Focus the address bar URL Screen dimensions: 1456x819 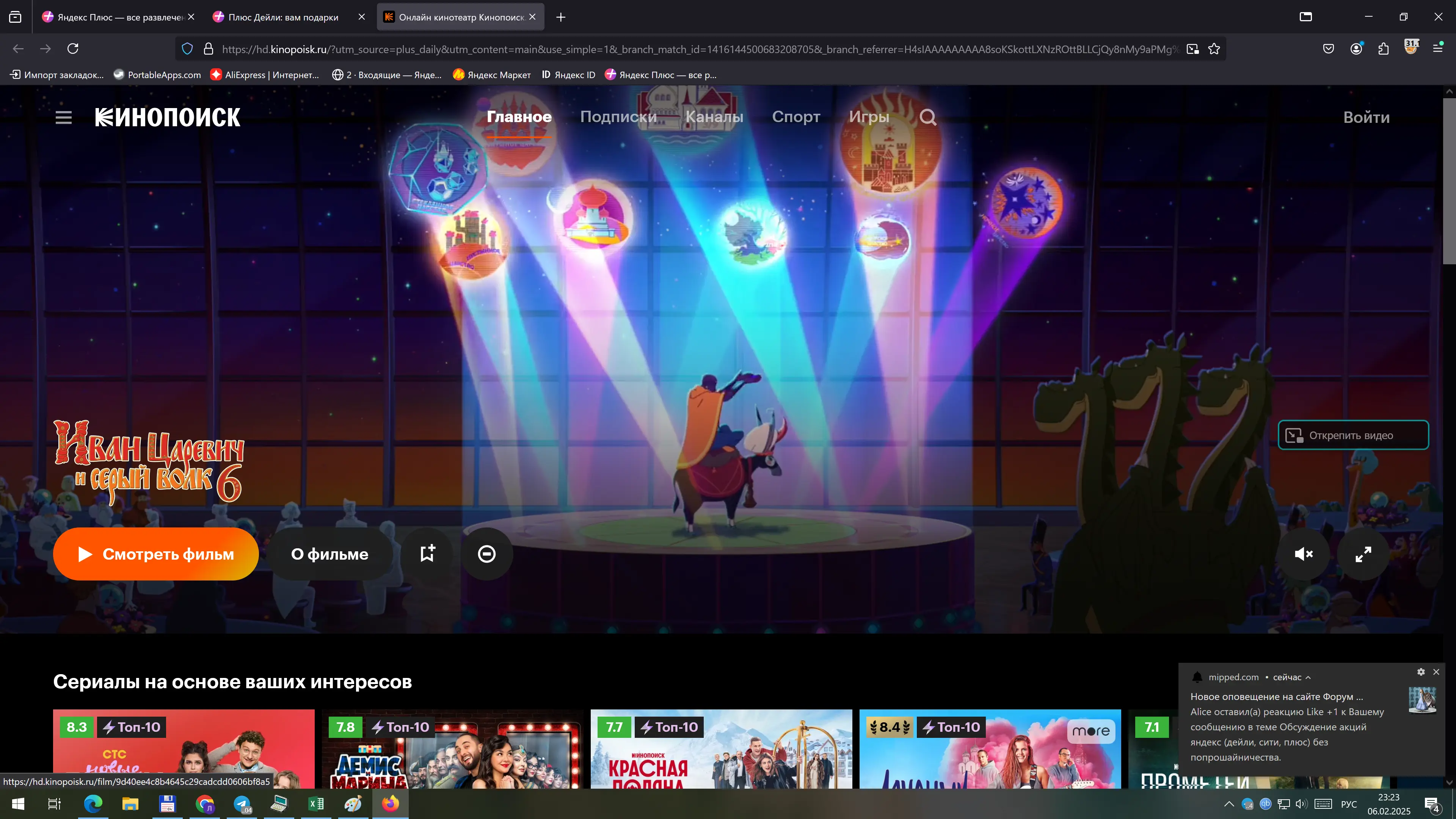click(700, 49)
